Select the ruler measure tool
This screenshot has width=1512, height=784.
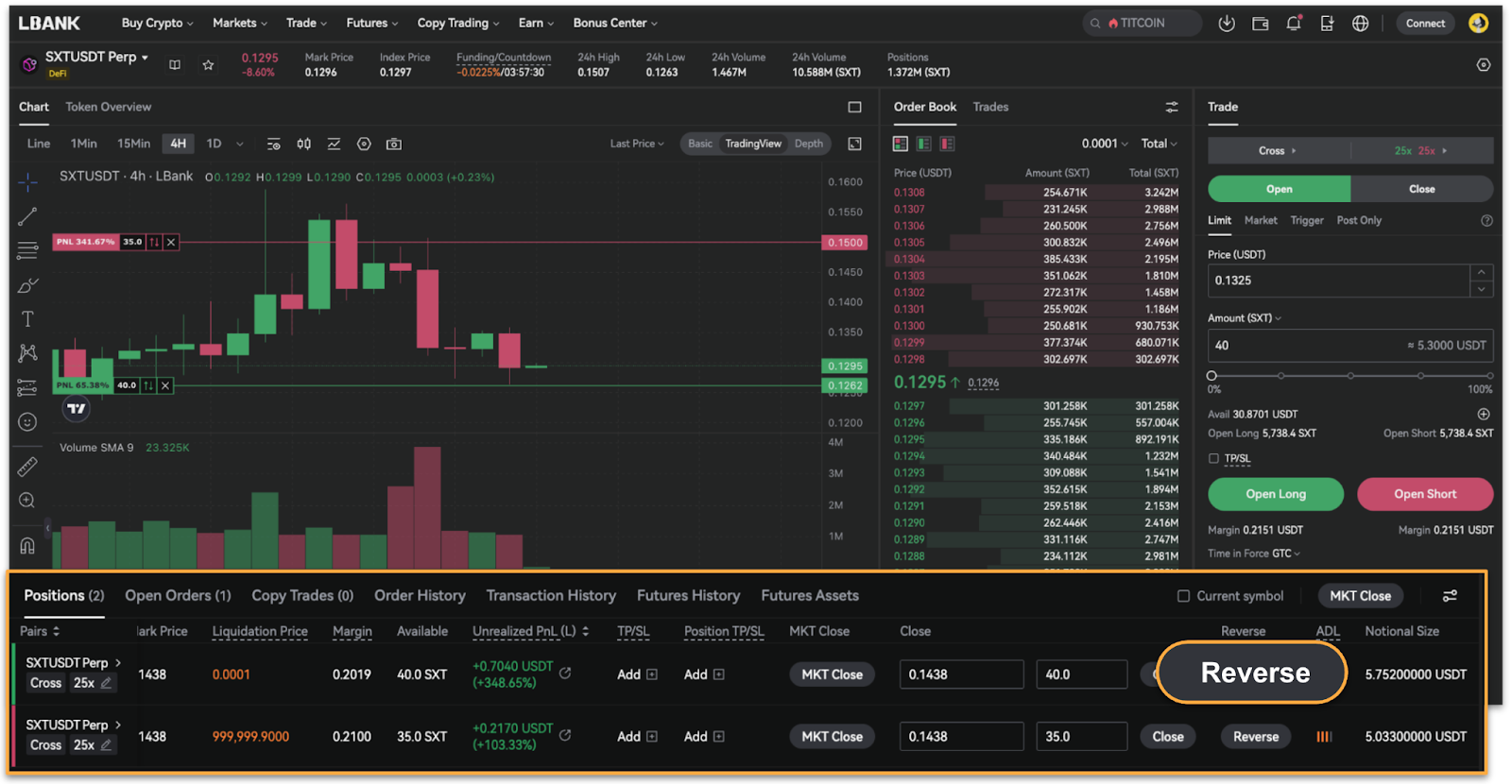point(27,467)
